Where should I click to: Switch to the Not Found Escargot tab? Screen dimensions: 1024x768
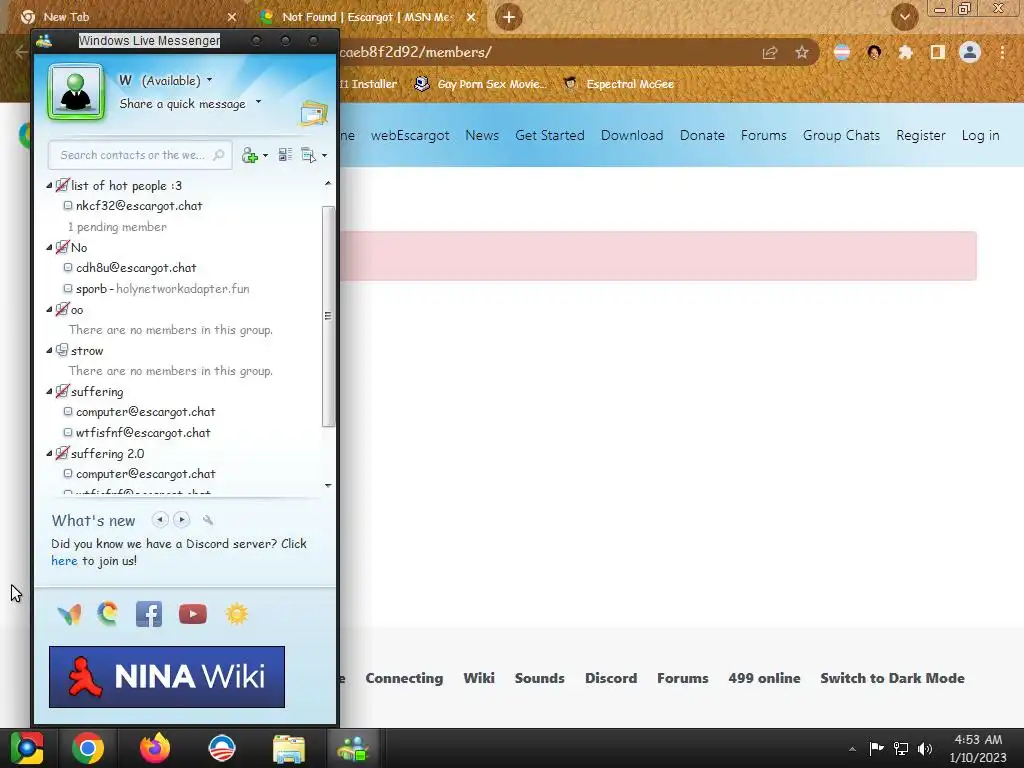[x=366, y=17]
